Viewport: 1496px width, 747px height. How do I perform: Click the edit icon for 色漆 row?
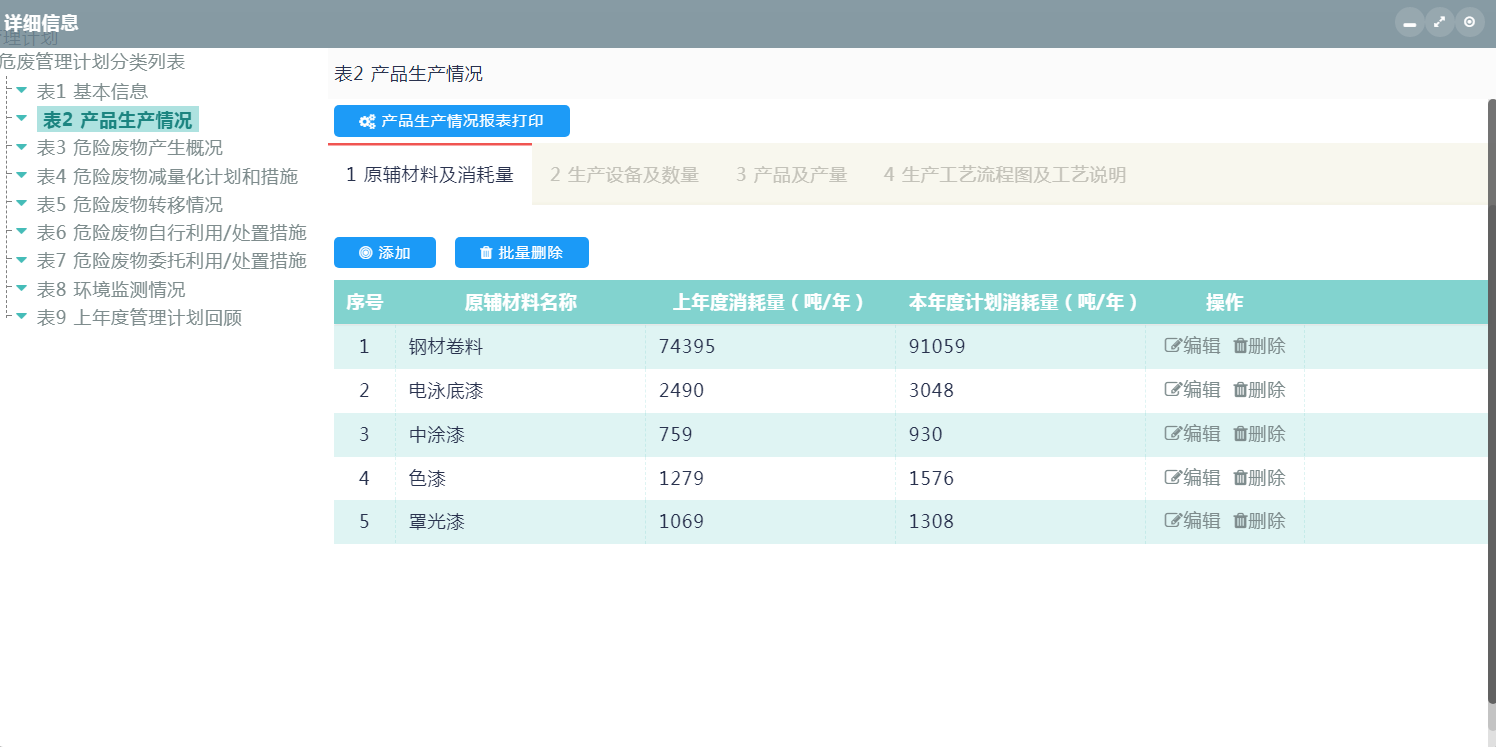point(1173,478)
